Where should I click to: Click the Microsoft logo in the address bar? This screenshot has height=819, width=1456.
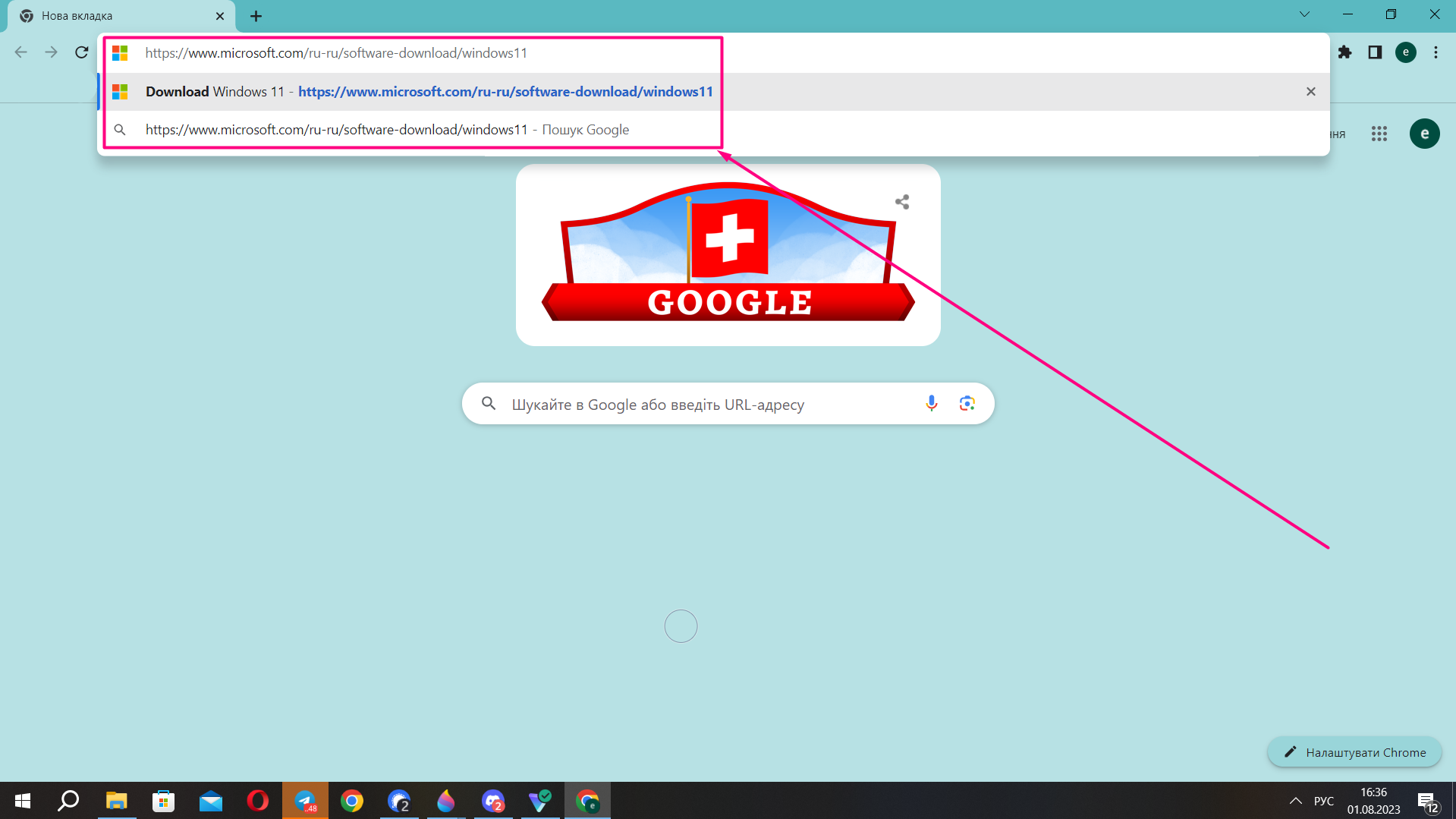[120, 53]
